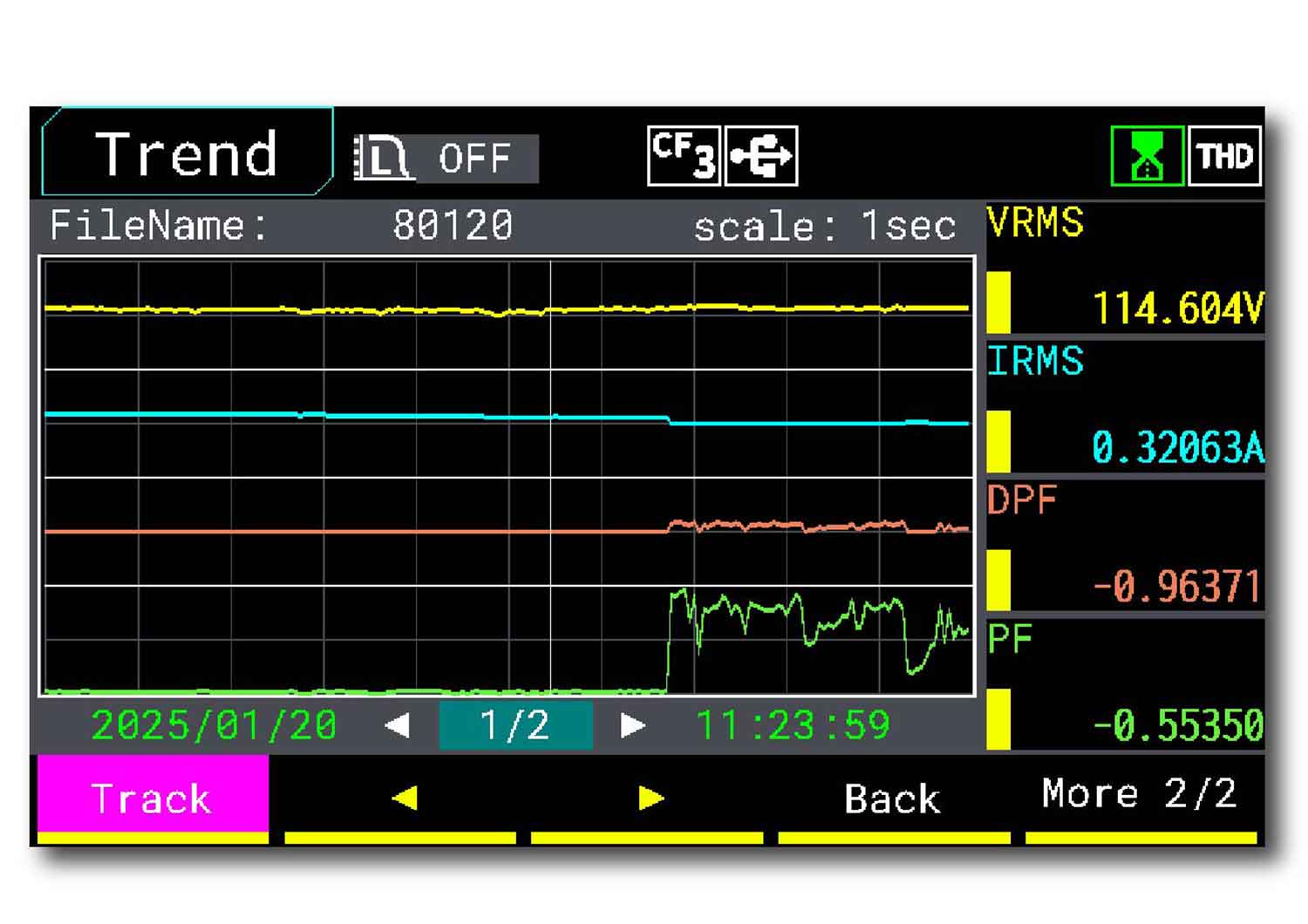Open More 2/2 softkey menu
The image size is (1308, 924).
click(x=1140, y=795)
